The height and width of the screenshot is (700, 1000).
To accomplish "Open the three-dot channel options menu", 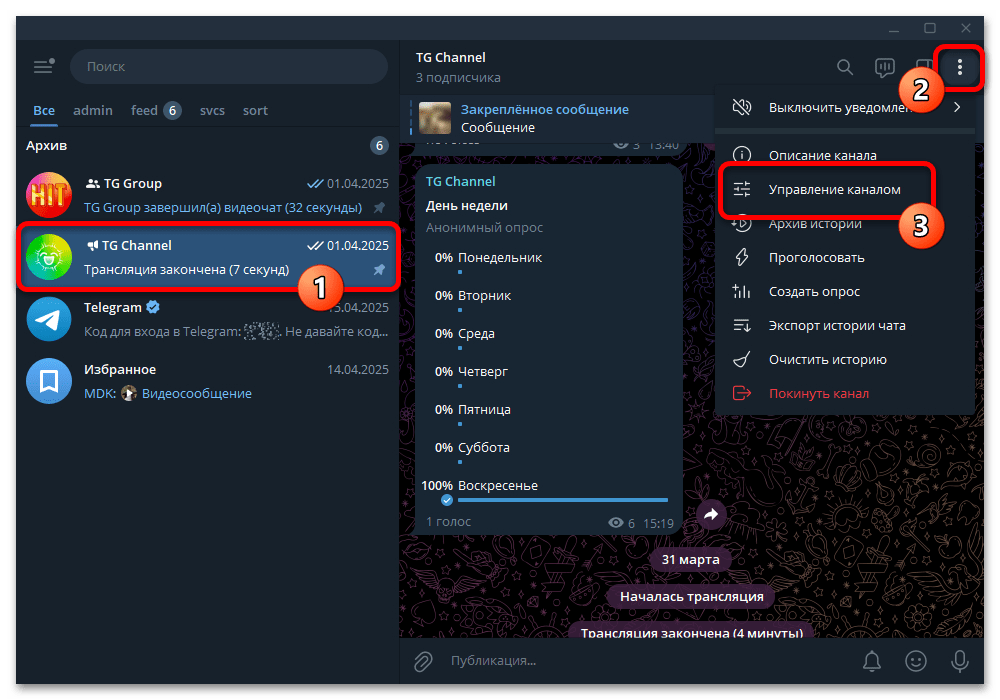I will (x=959, y=67).
